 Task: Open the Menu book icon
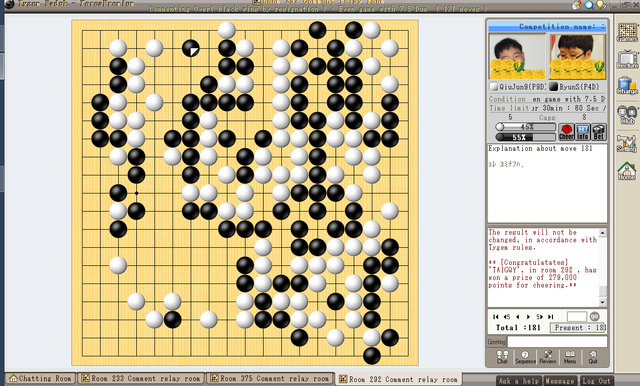pos(570,357)
